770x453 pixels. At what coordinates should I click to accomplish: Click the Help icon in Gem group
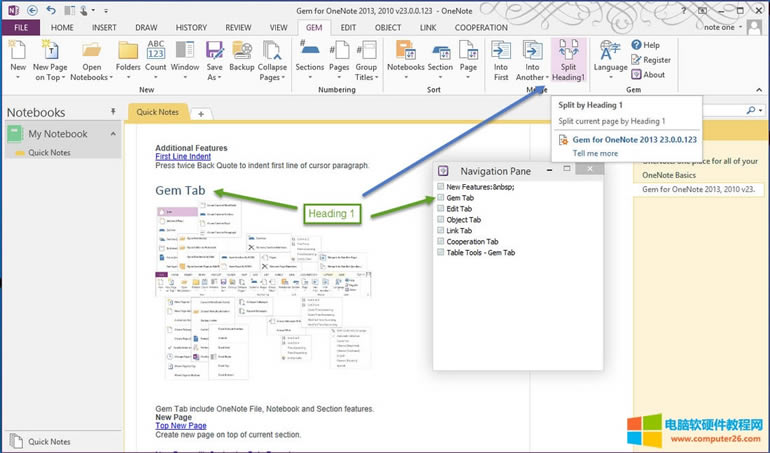tap(644, 45)
